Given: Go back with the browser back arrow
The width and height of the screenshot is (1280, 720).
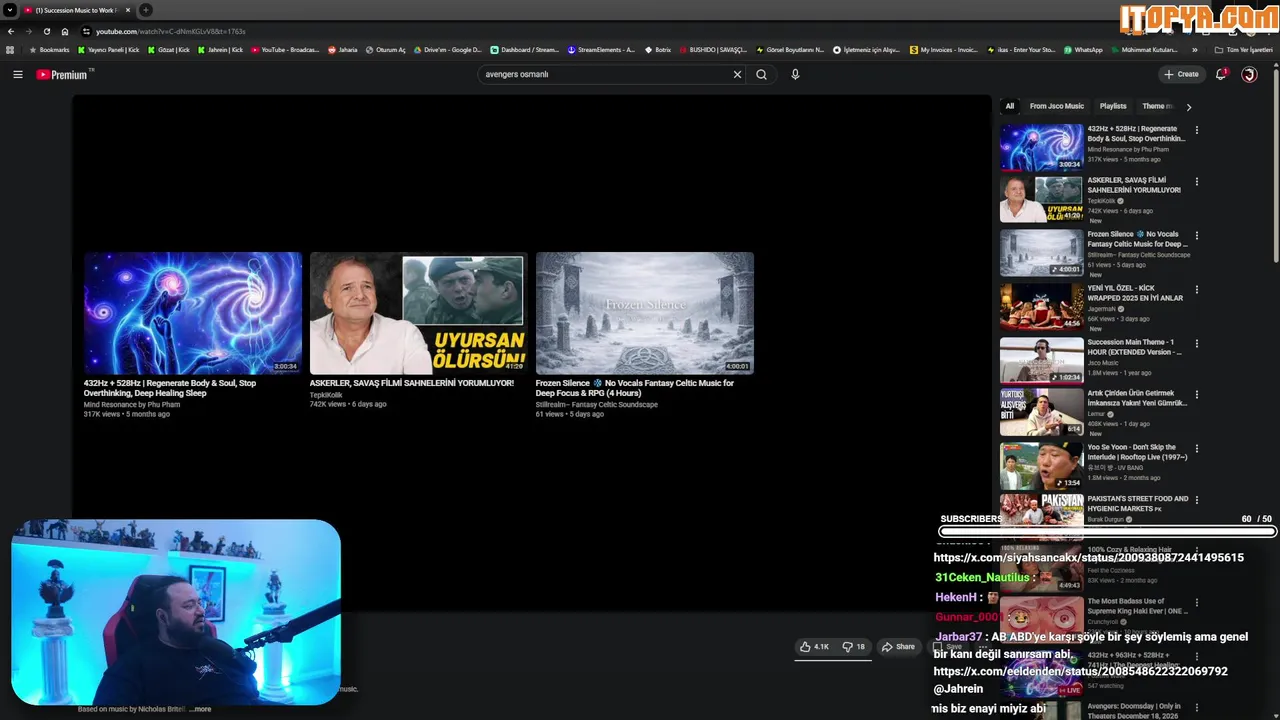Looking at the screenshot, I should [11, 31].
